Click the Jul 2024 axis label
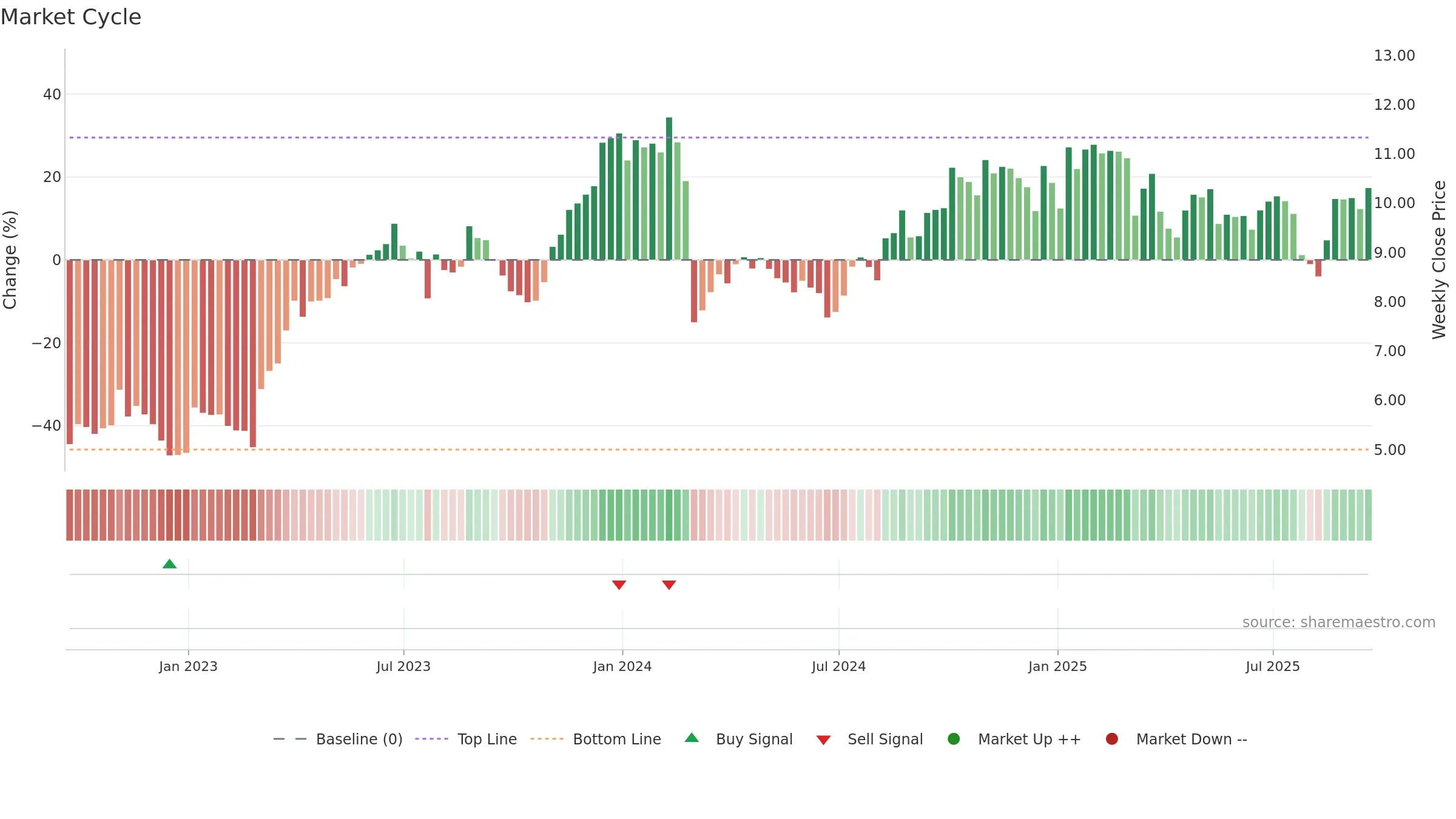This screenshot has width=1456, height=819. pyautogui.click(x=839, y=666)
